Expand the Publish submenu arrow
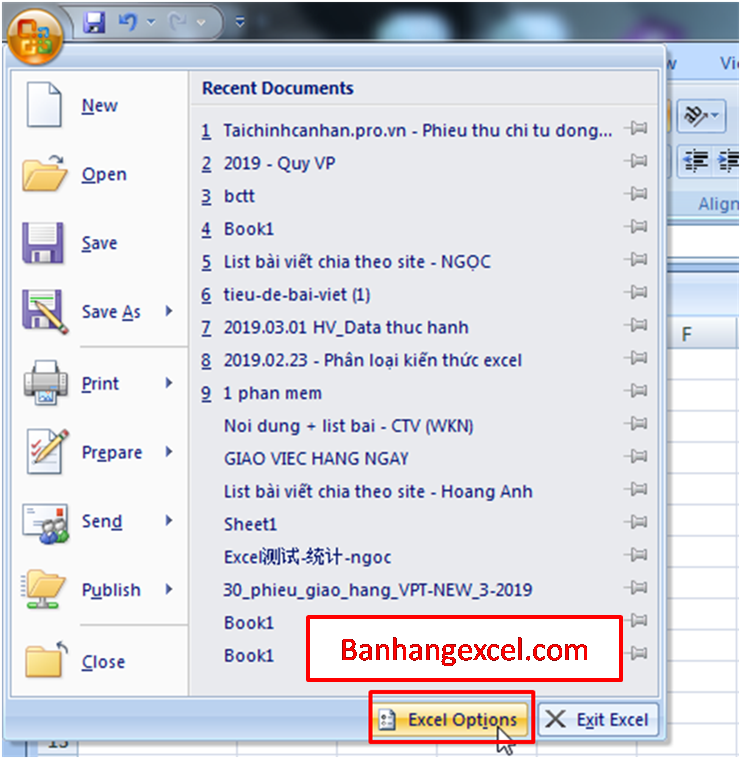Image resolution: width=741 pixels, height=759 pixels. [x=169, y=589]
